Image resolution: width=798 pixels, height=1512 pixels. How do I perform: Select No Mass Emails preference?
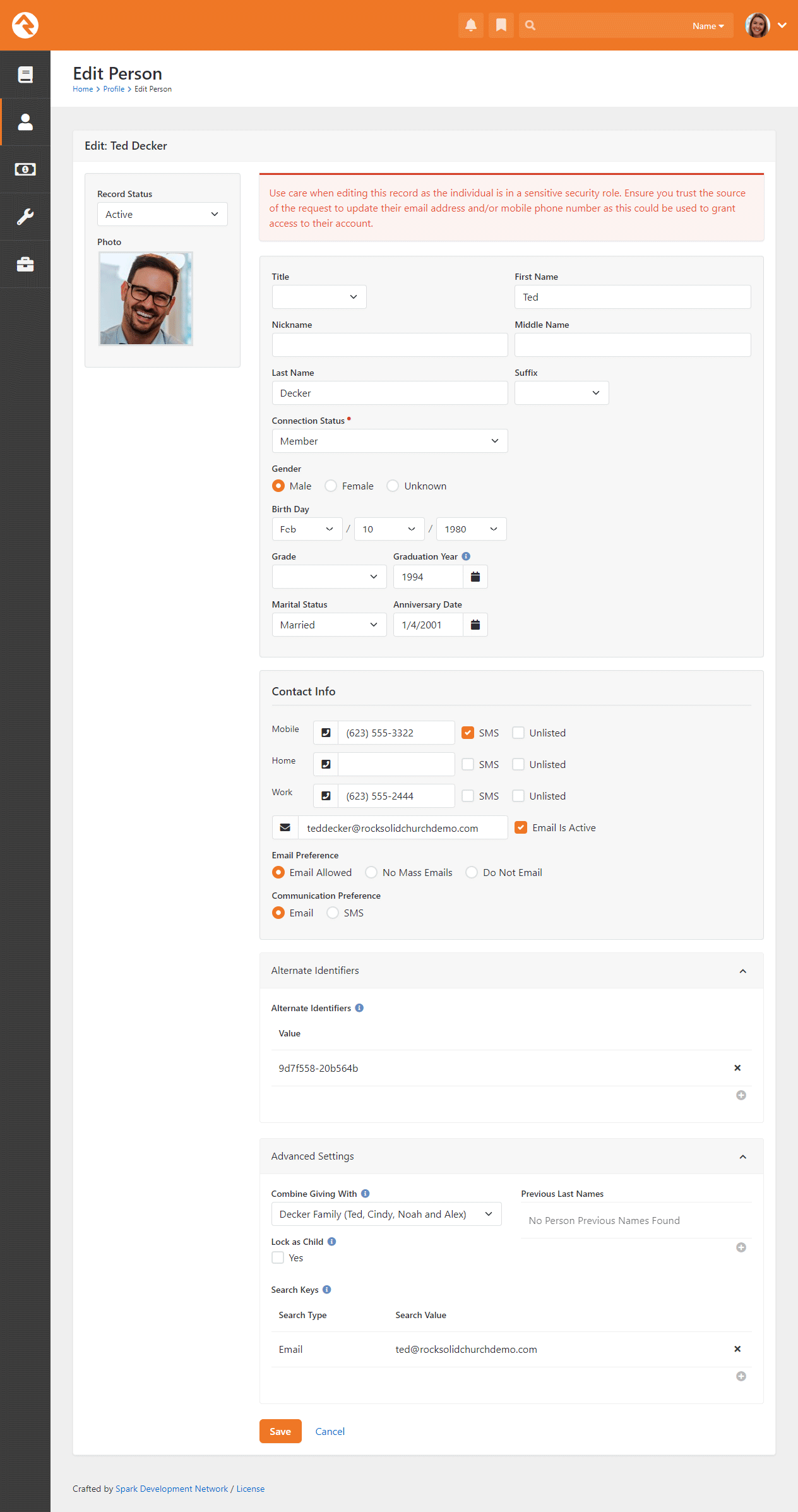click(x=371, y=872)
